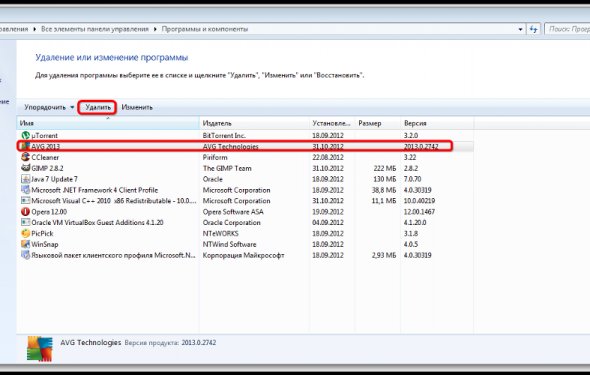This screenshot has height=375, width=590.
Task: Click the Visual C++ 2010 Redistributable icon
Action: pyautogui.click(x=25, y=201)
